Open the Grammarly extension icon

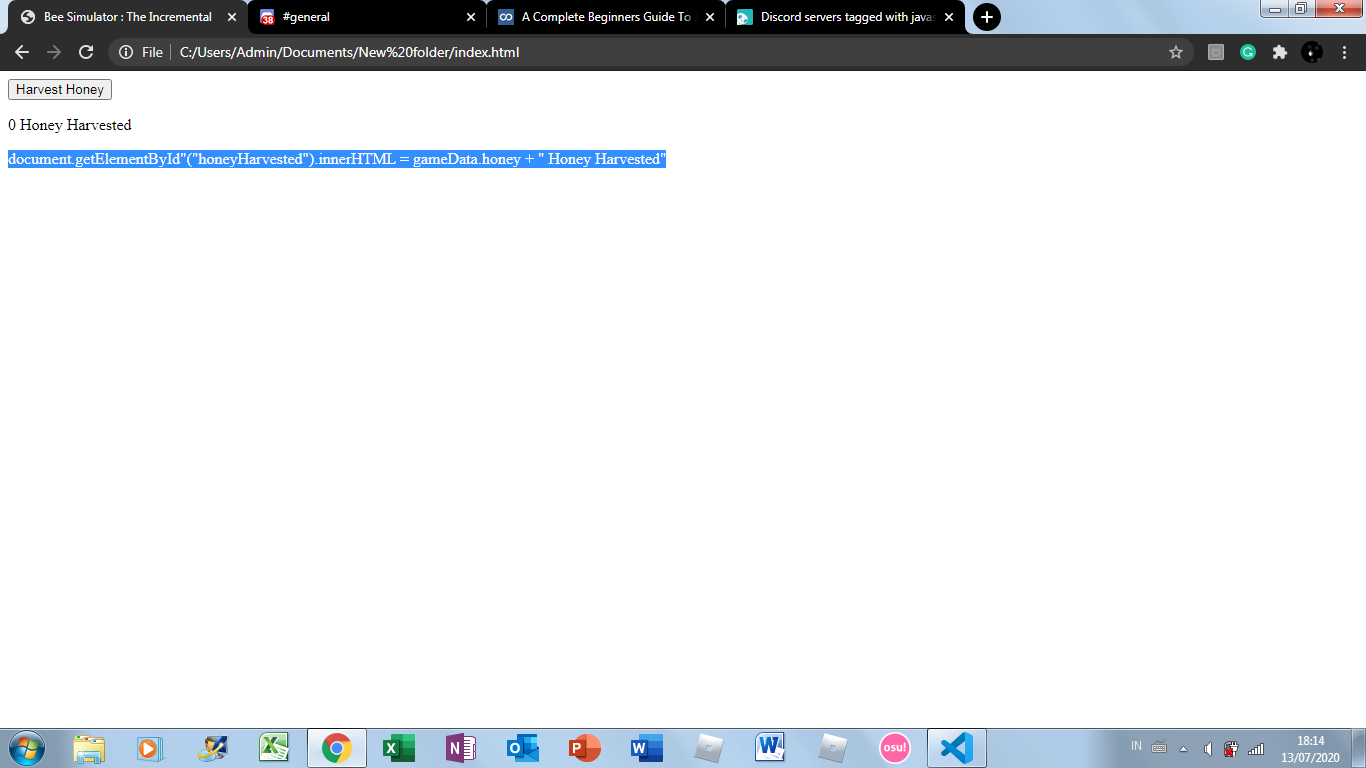(x=1248, y=52)
